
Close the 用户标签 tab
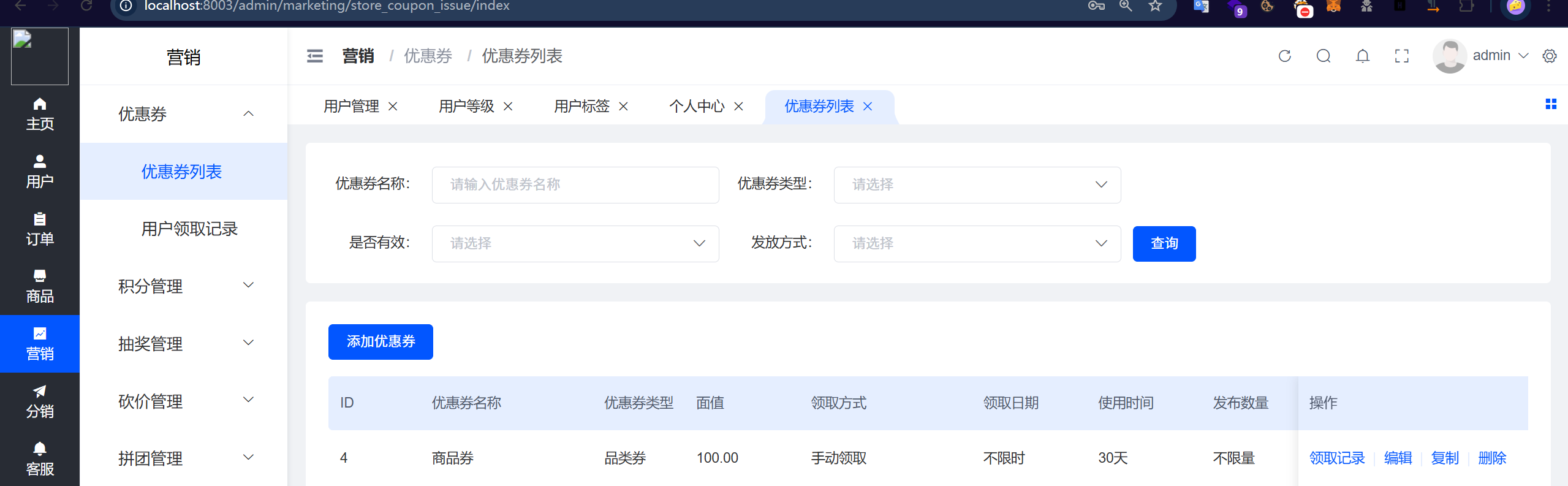(623, 107)
